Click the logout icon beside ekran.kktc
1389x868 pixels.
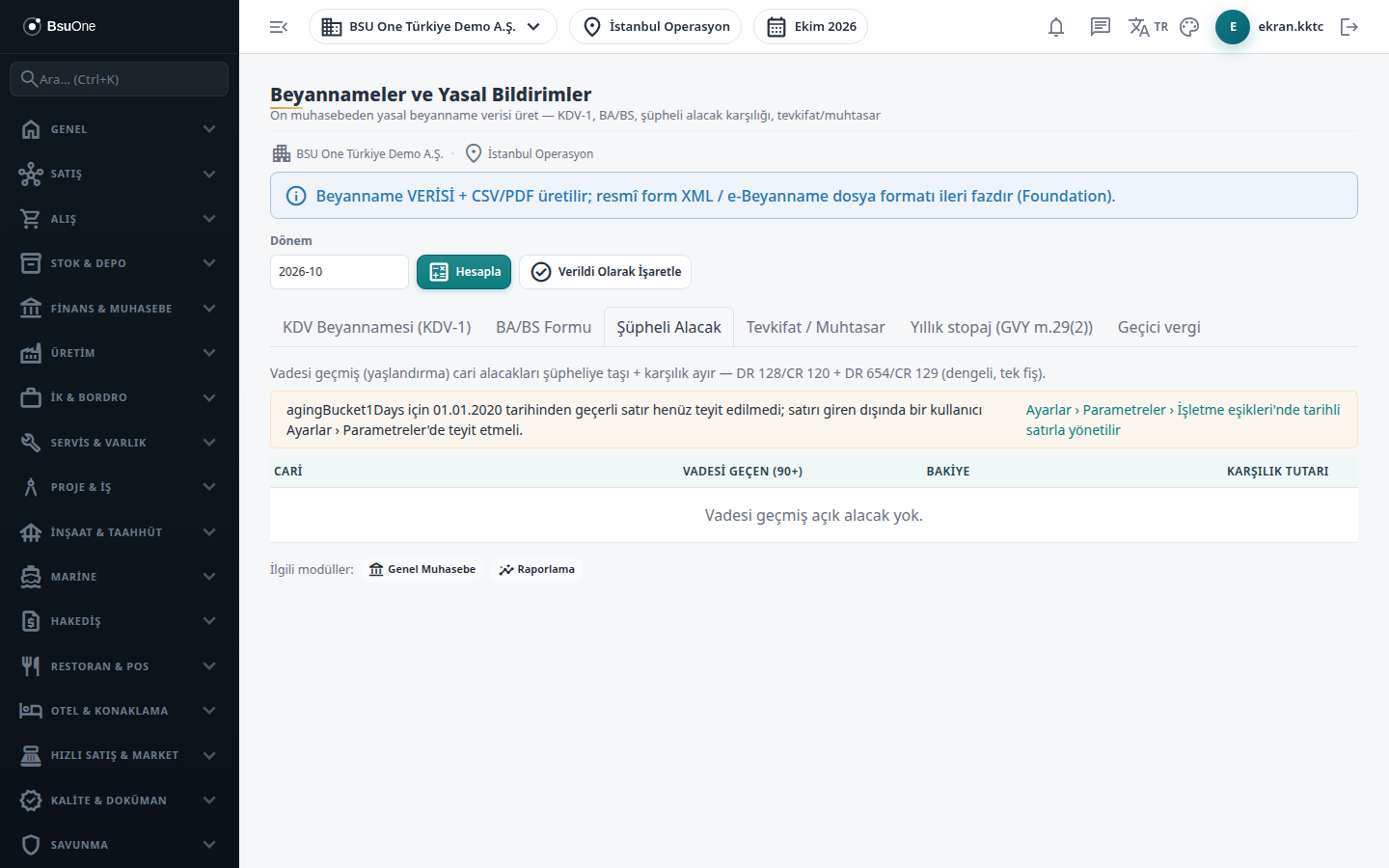pos(1349,27)
